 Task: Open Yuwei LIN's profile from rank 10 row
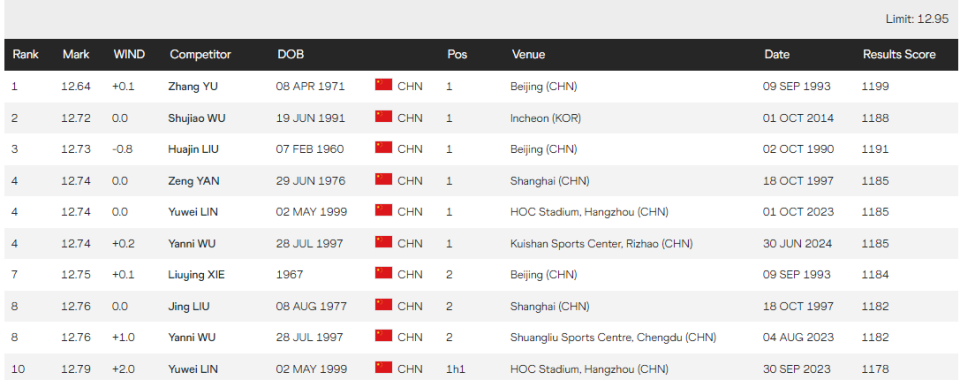point(193,369)
